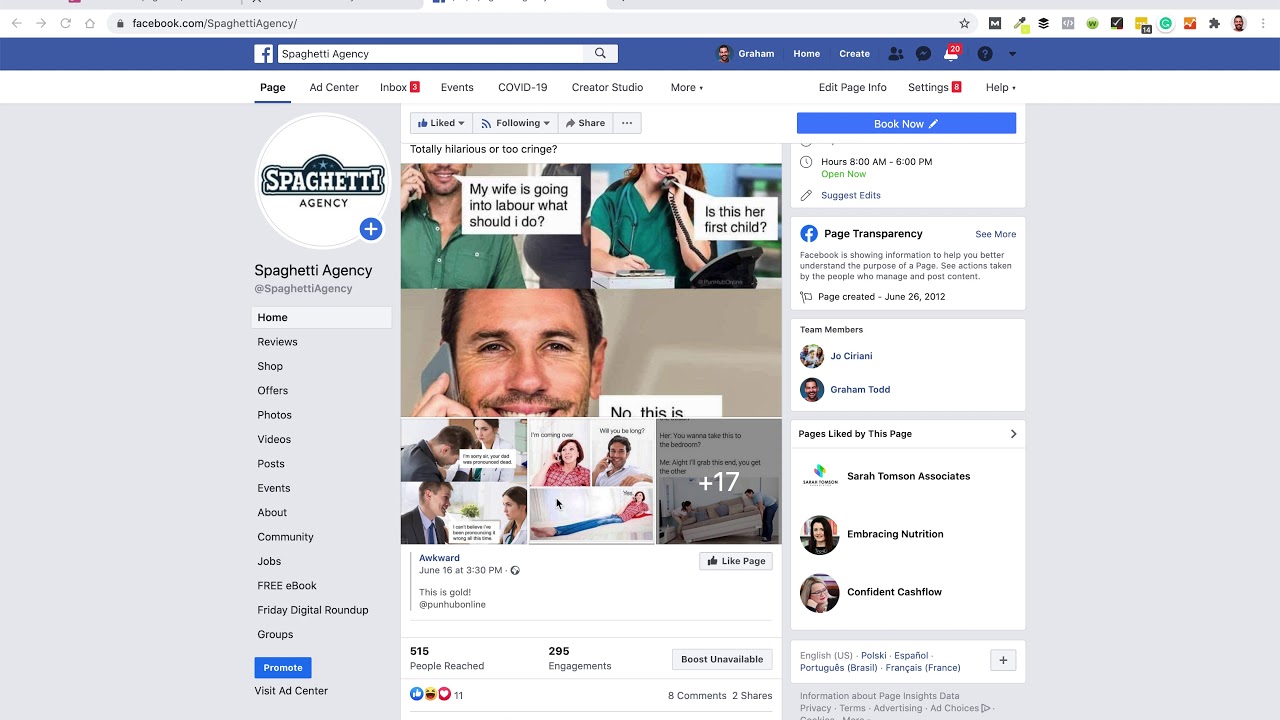Click the add language plus button

[1003, 660]
